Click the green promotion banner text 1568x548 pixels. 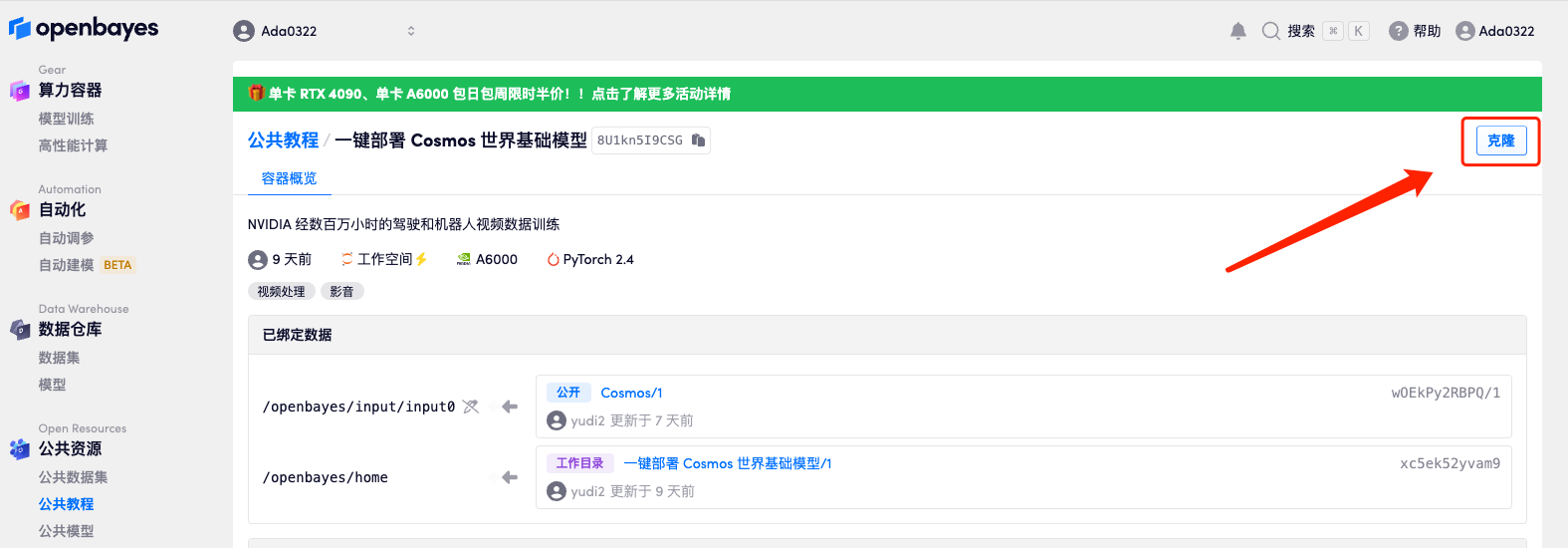pos(498,94)
